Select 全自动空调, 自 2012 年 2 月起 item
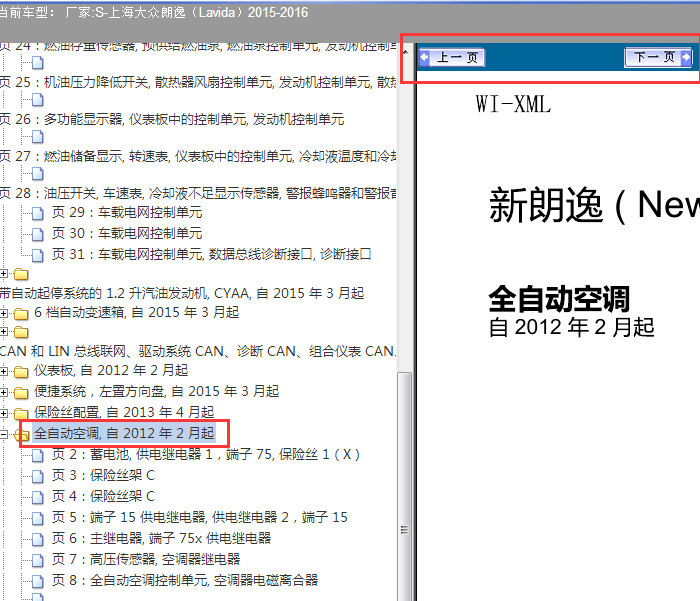This screenshot has width=700, height=601. 124,433
